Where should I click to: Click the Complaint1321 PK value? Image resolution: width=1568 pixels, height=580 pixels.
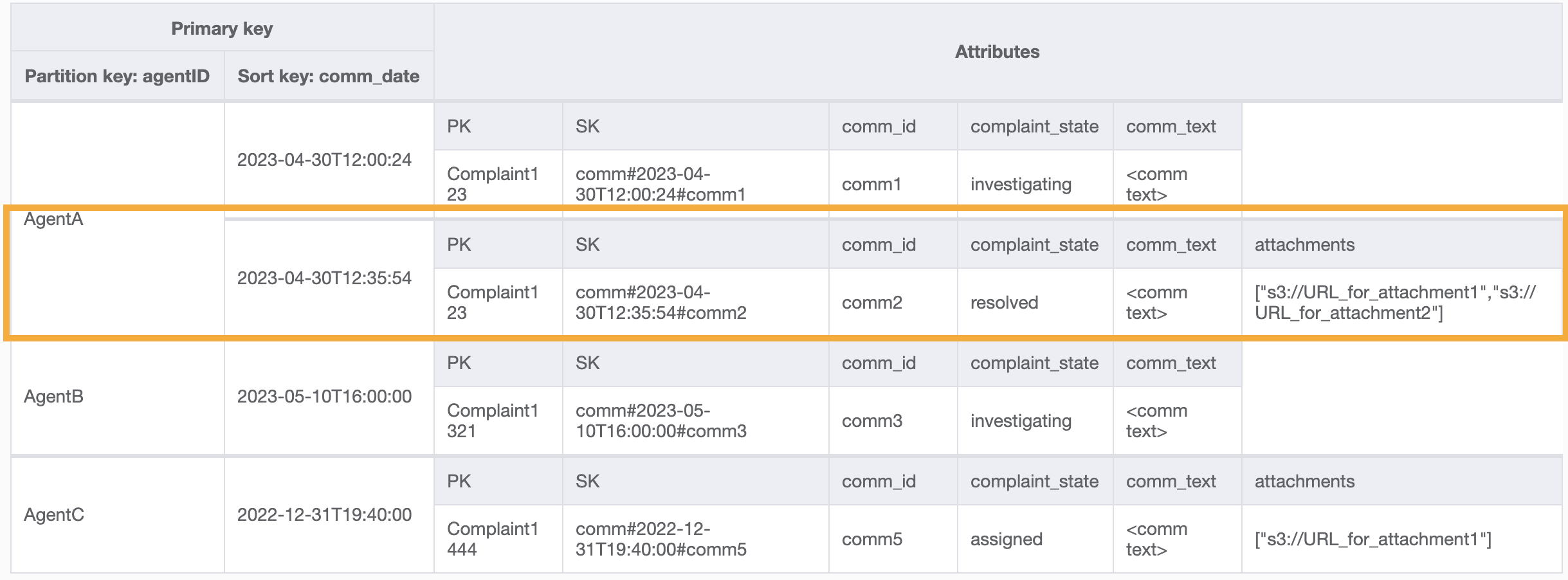(x=492, y=421)
